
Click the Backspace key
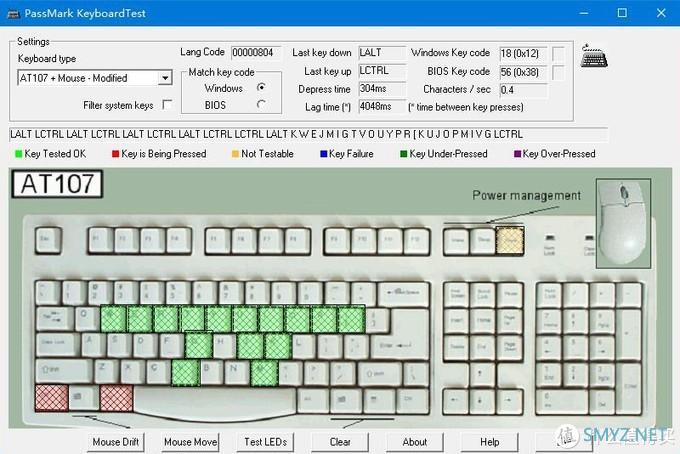coord(403,294)
